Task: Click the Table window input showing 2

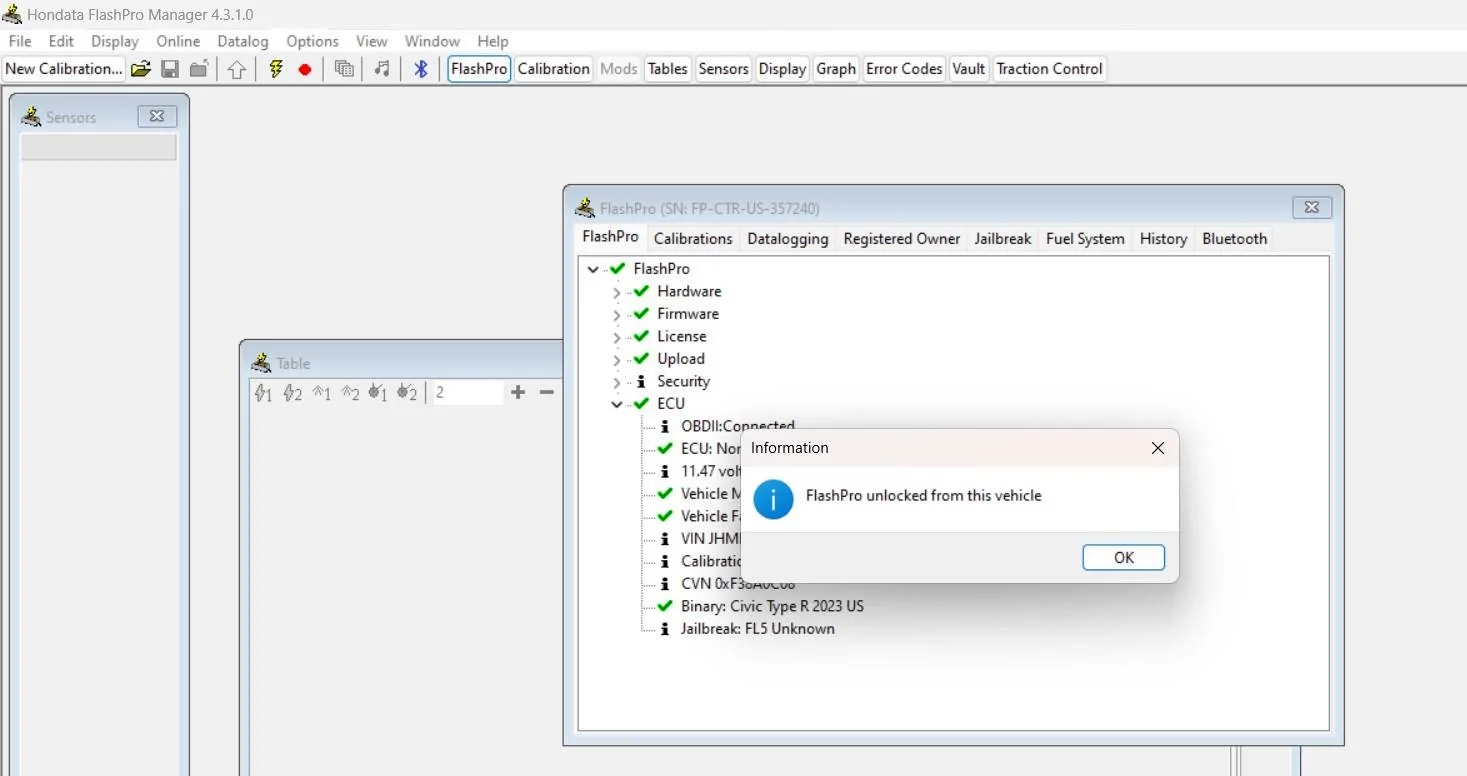Action: pos(467,393)
